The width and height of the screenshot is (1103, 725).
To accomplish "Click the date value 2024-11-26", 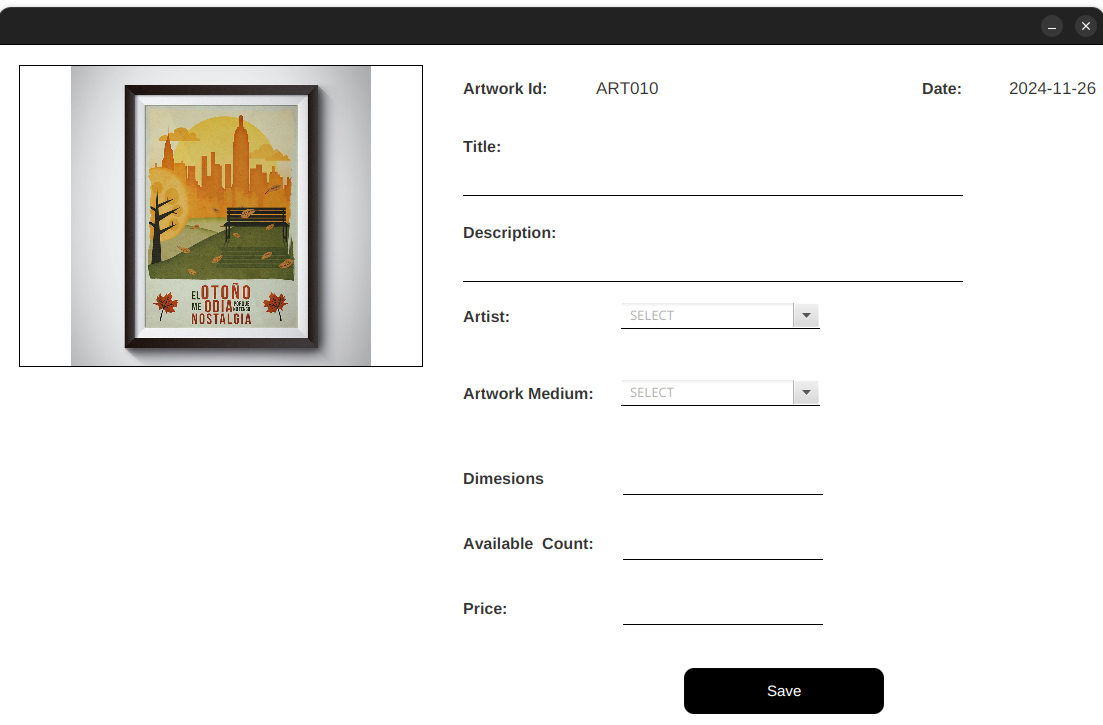I will pos(1052,89).
